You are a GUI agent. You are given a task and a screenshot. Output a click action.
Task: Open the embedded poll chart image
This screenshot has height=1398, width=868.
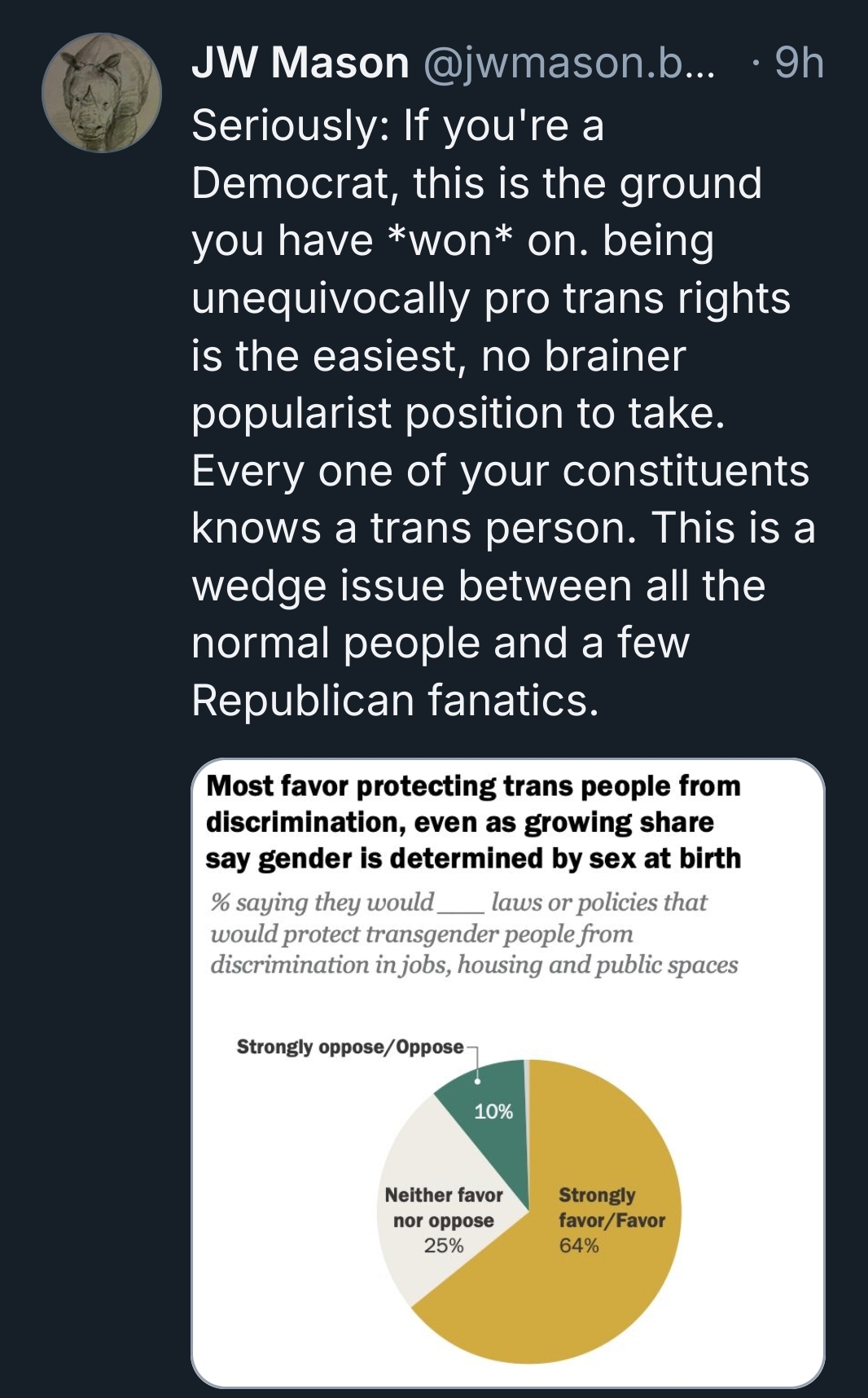508,1071
